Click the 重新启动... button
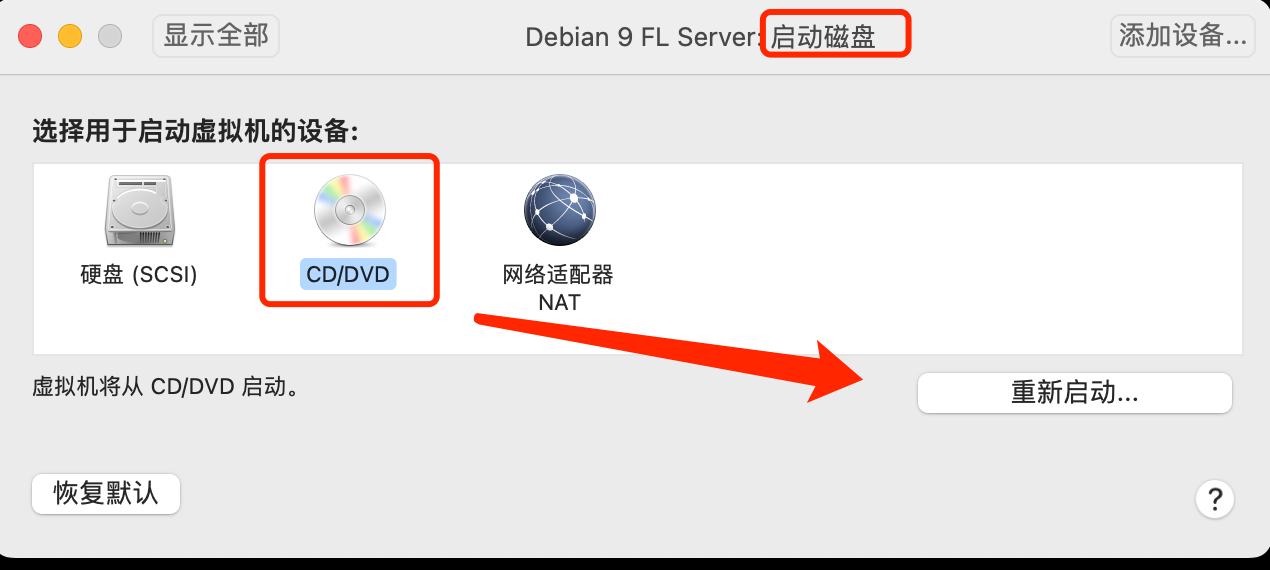1270x570 pixels. (x=1074, y=393)
